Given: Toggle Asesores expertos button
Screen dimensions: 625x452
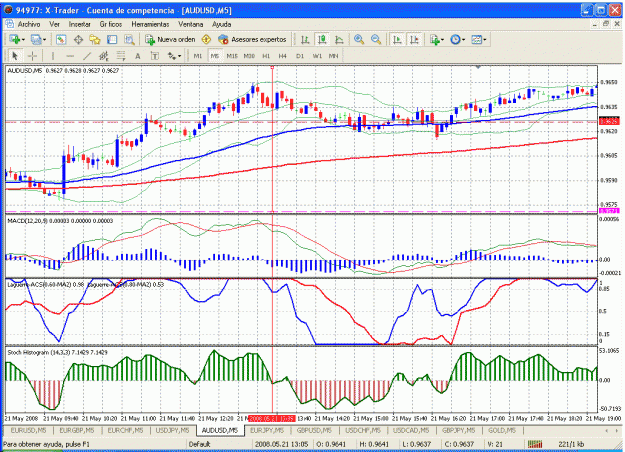Looking at the screenshot, I should click(252, 39).
